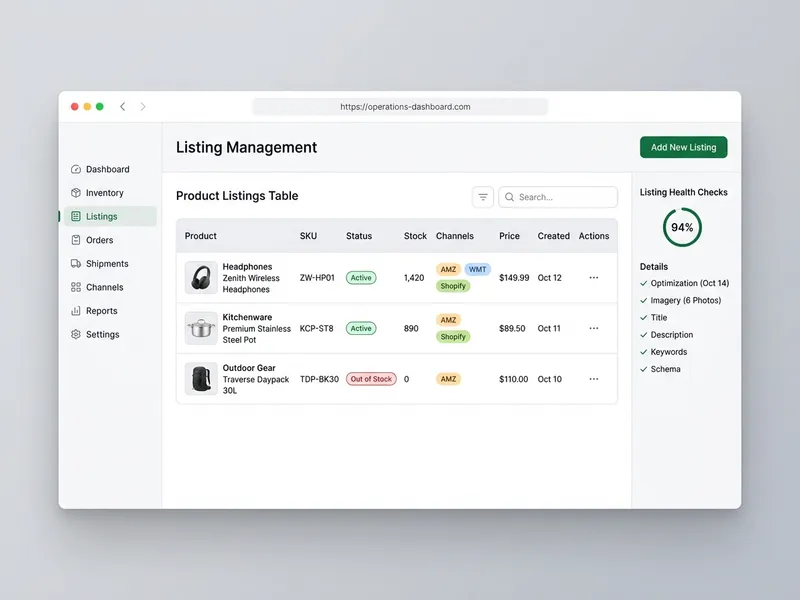Click the price $110.00

(x=513, y=379)
